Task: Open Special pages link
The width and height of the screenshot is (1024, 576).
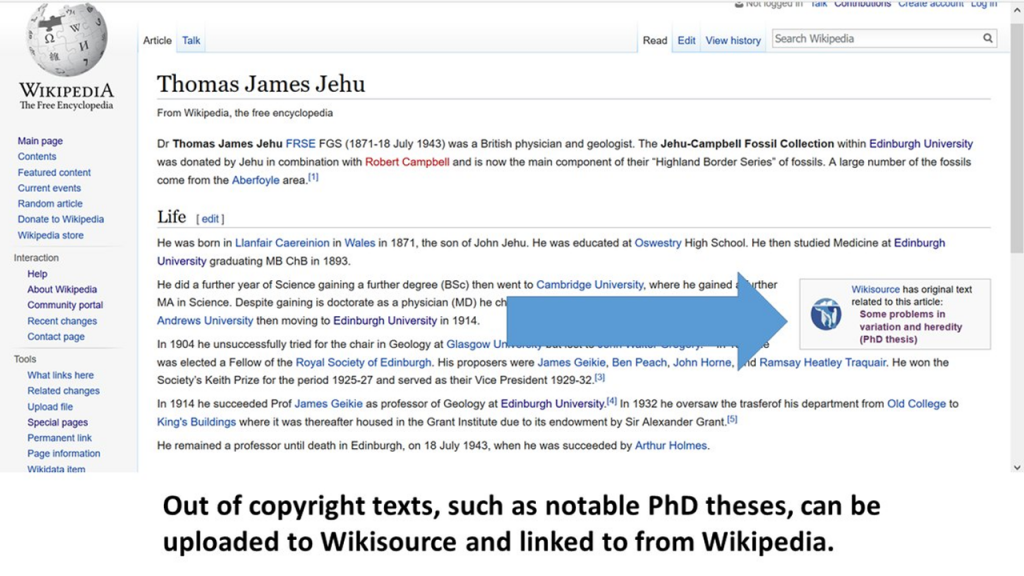Action: (57, 422)
